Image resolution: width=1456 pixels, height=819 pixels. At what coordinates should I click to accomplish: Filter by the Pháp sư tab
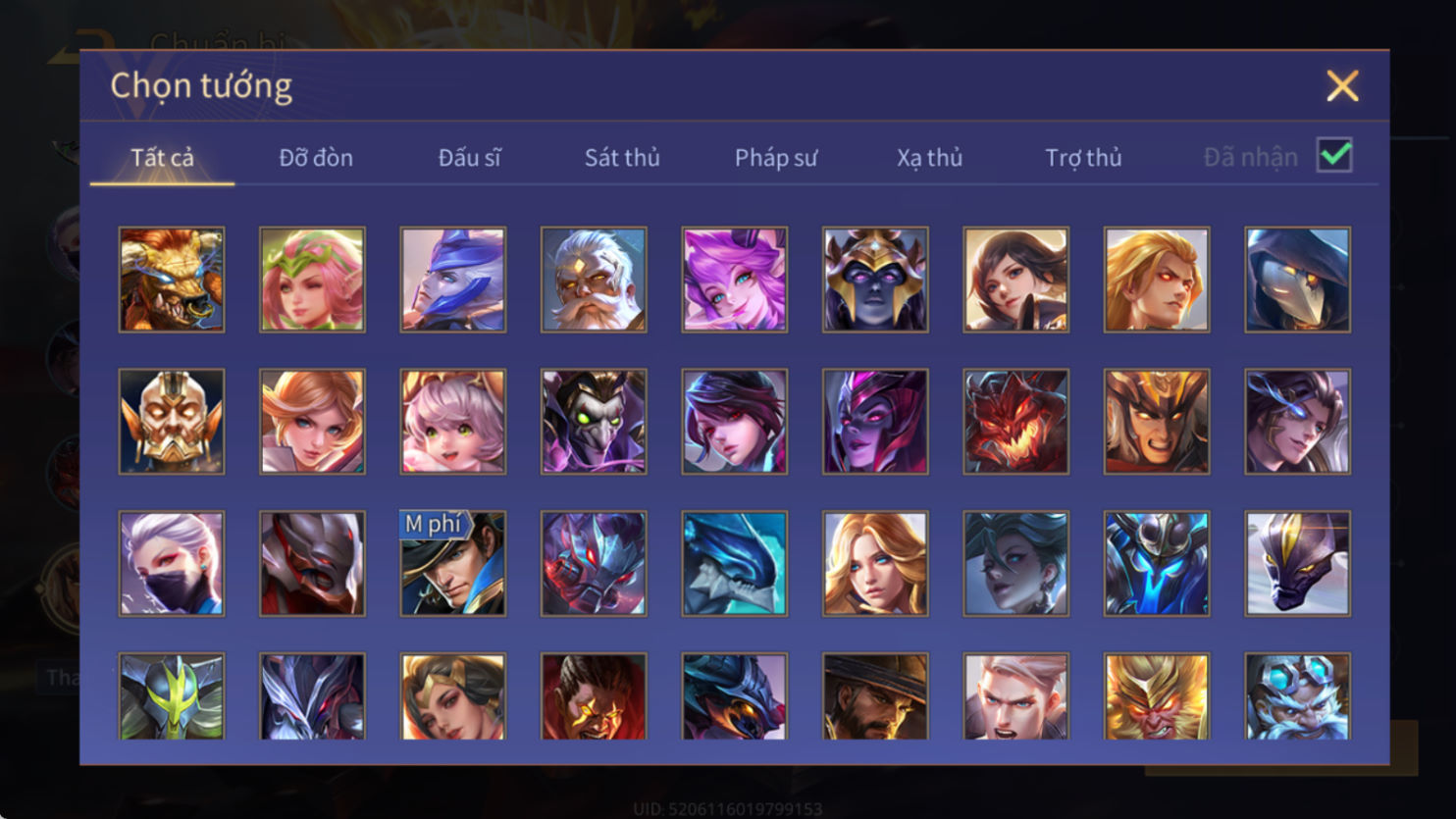click(776, 158)
